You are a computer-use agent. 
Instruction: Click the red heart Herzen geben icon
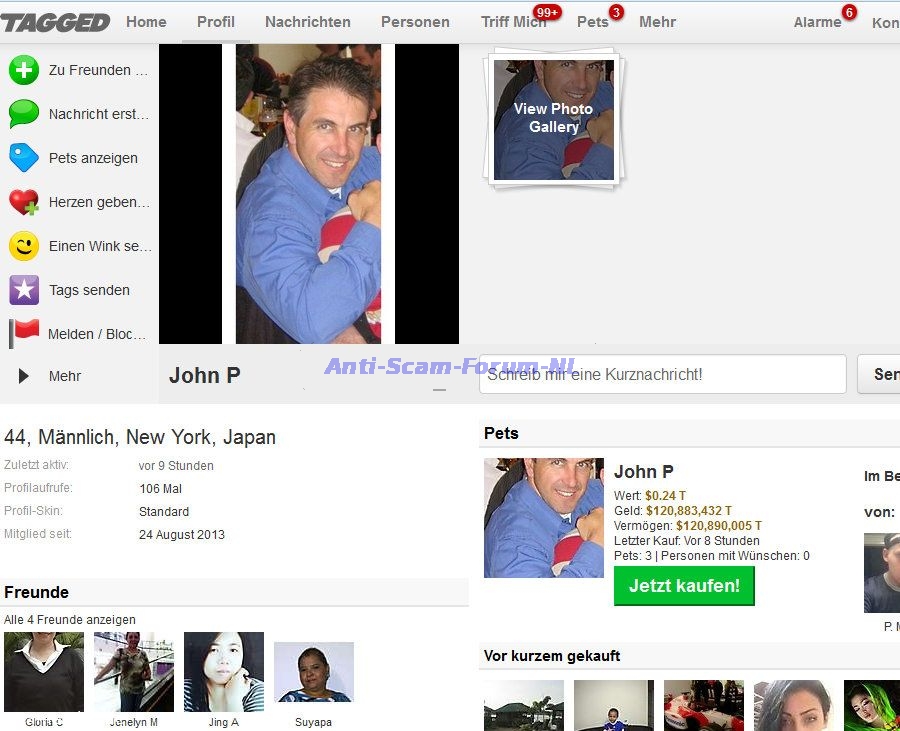click(24, 202)
